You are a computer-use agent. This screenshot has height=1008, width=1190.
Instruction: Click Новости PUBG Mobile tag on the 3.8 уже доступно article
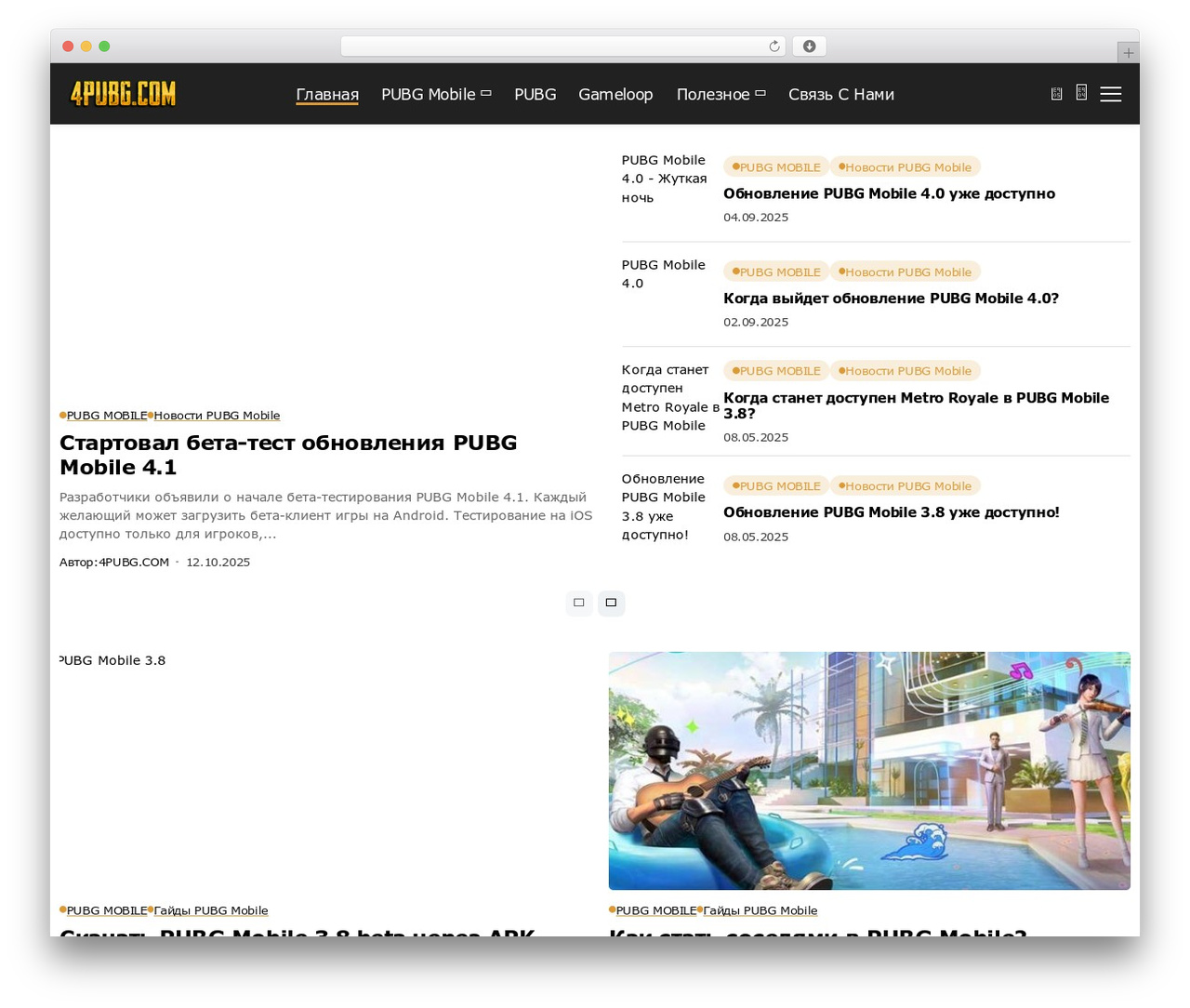coord(905,485)
